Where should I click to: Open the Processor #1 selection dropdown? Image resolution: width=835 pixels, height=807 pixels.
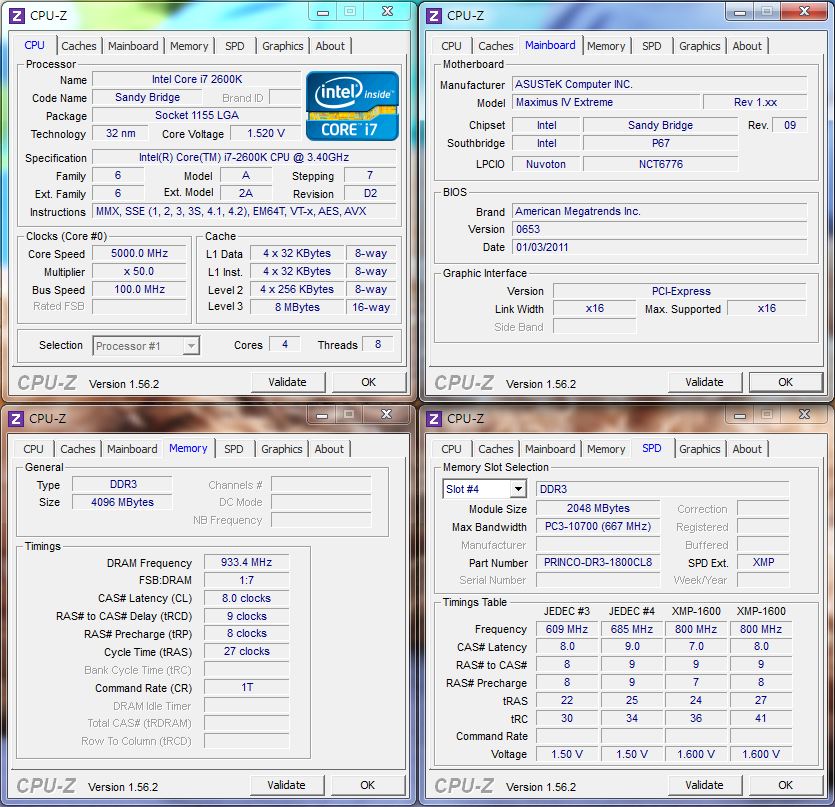click(x=146, y=346)
